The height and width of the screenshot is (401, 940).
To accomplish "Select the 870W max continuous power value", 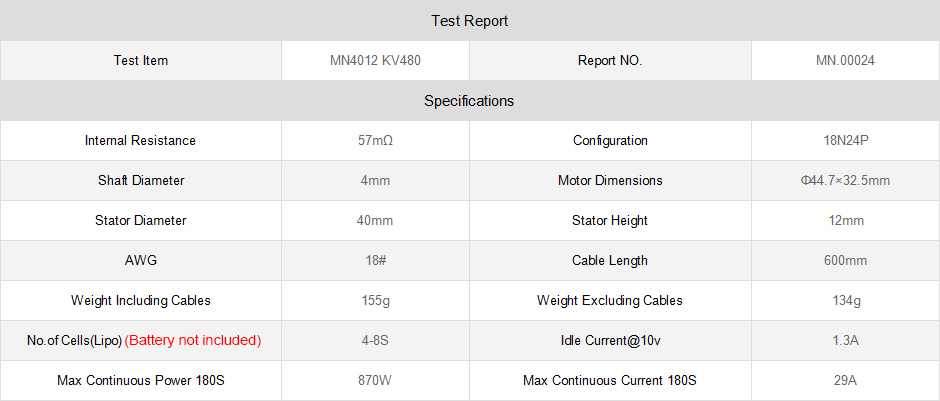I will tap(375, 381).
